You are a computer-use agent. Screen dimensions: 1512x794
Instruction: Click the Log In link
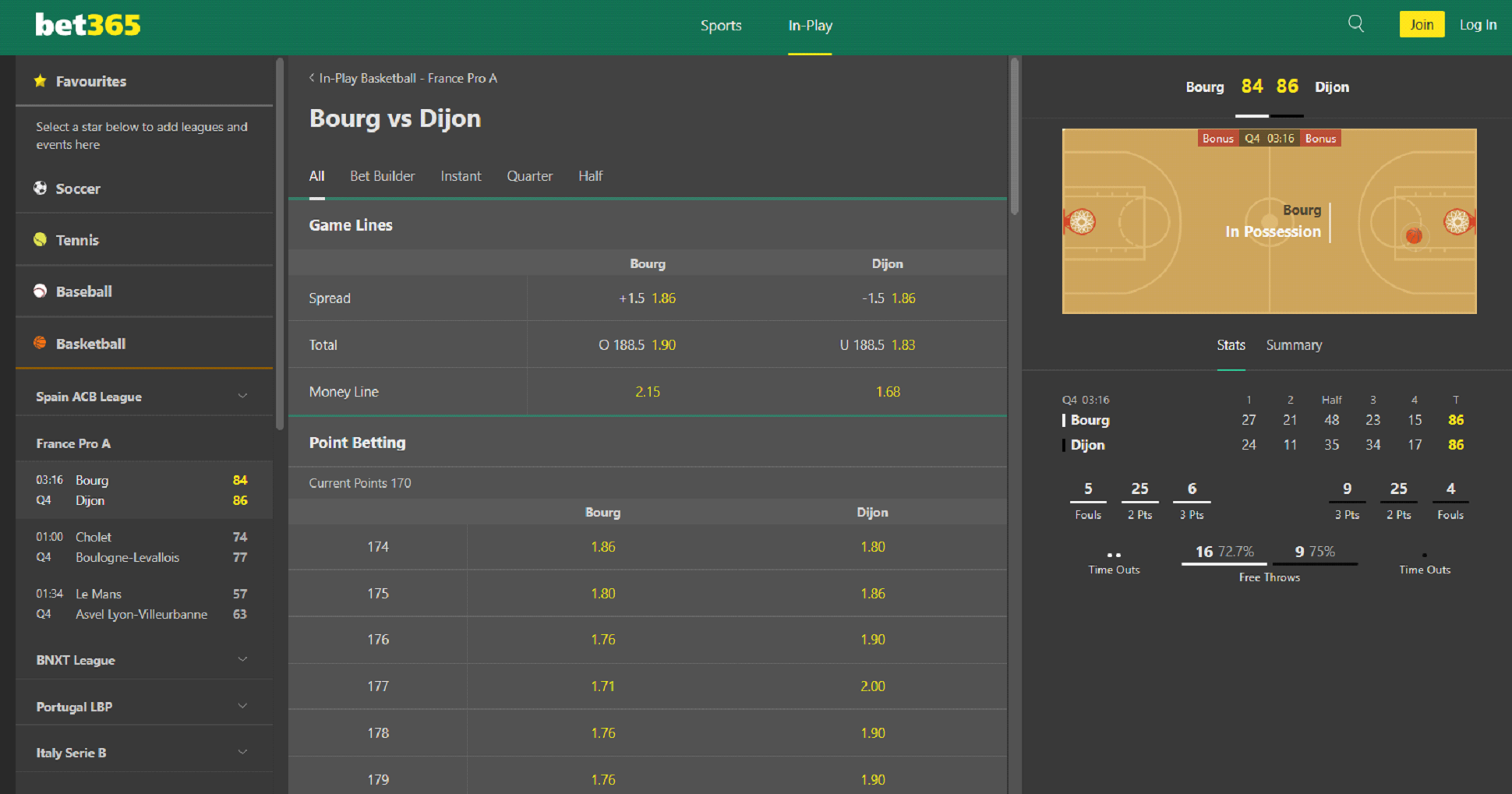tap(1478, 25)
